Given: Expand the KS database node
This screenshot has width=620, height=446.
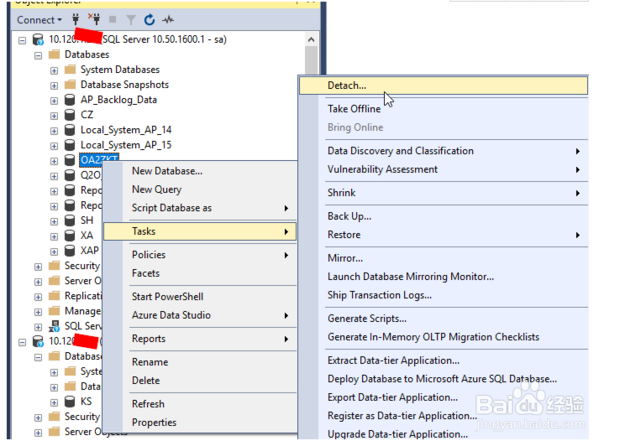Looking at the screenshot, I should [x=54, y=403].
